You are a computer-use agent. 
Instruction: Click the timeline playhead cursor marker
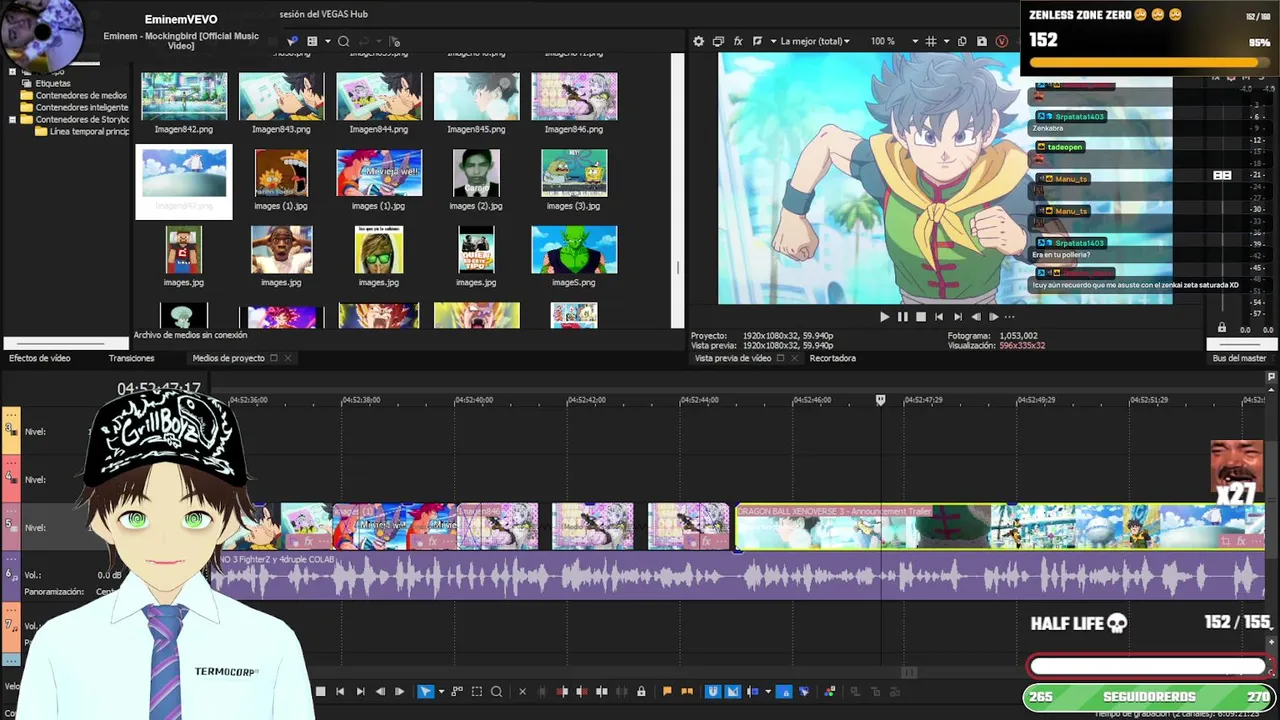click(880, 400)
